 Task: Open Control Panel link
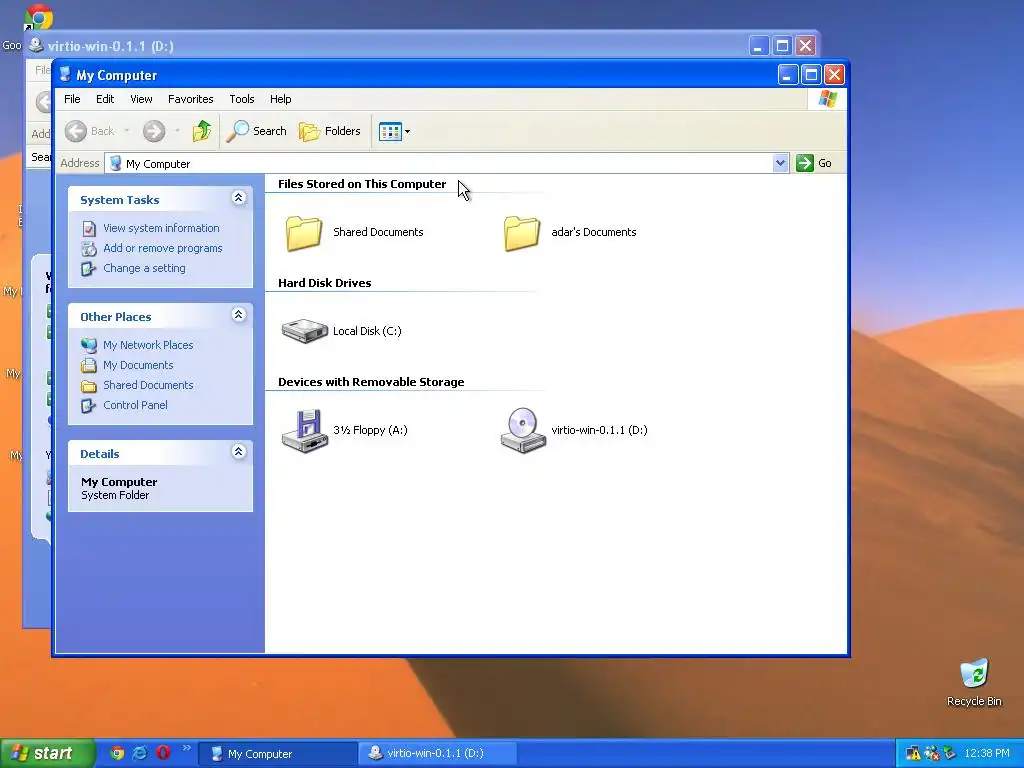click(x=135, y=406)
